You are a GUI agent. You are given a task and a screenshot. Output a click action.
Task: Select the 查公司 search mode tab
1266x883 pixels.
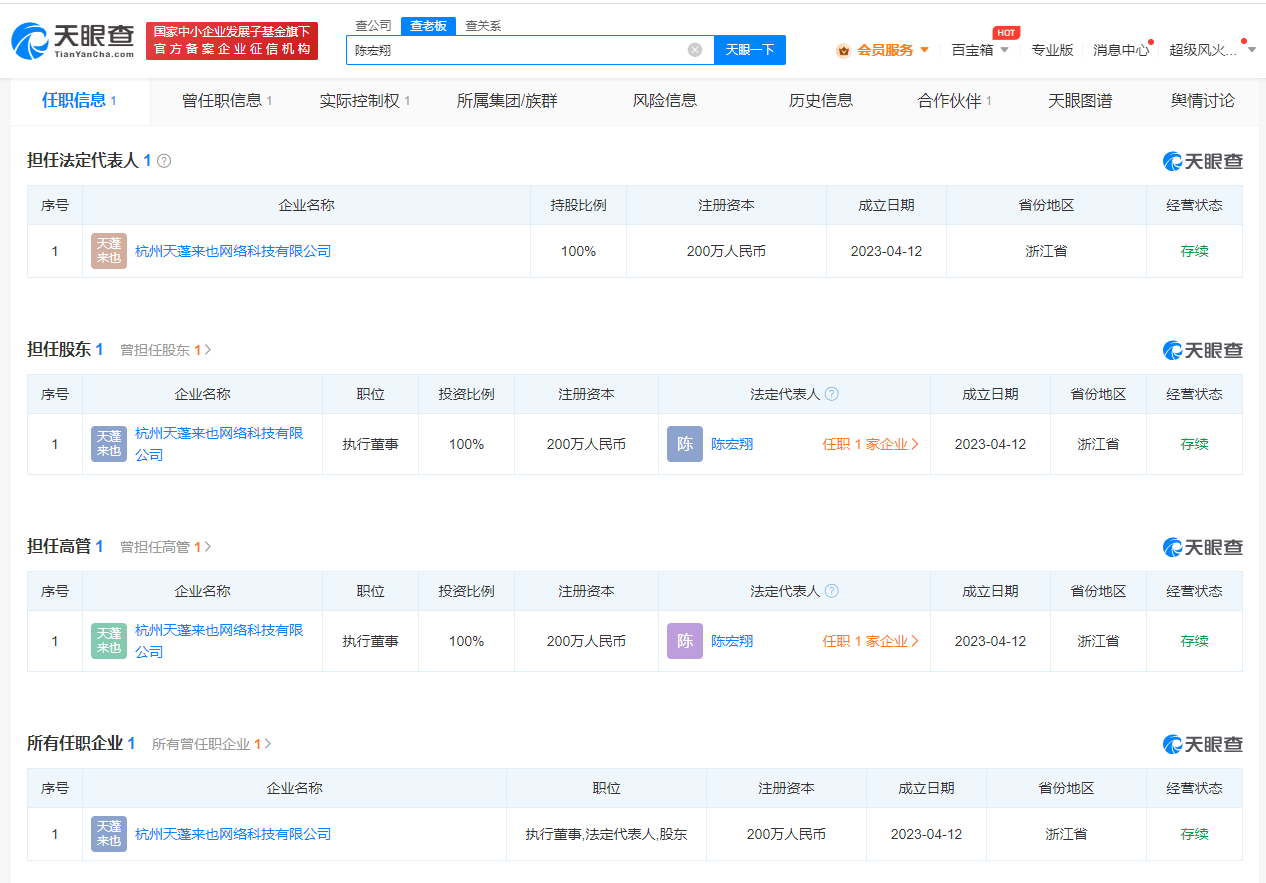click(373, 26)
